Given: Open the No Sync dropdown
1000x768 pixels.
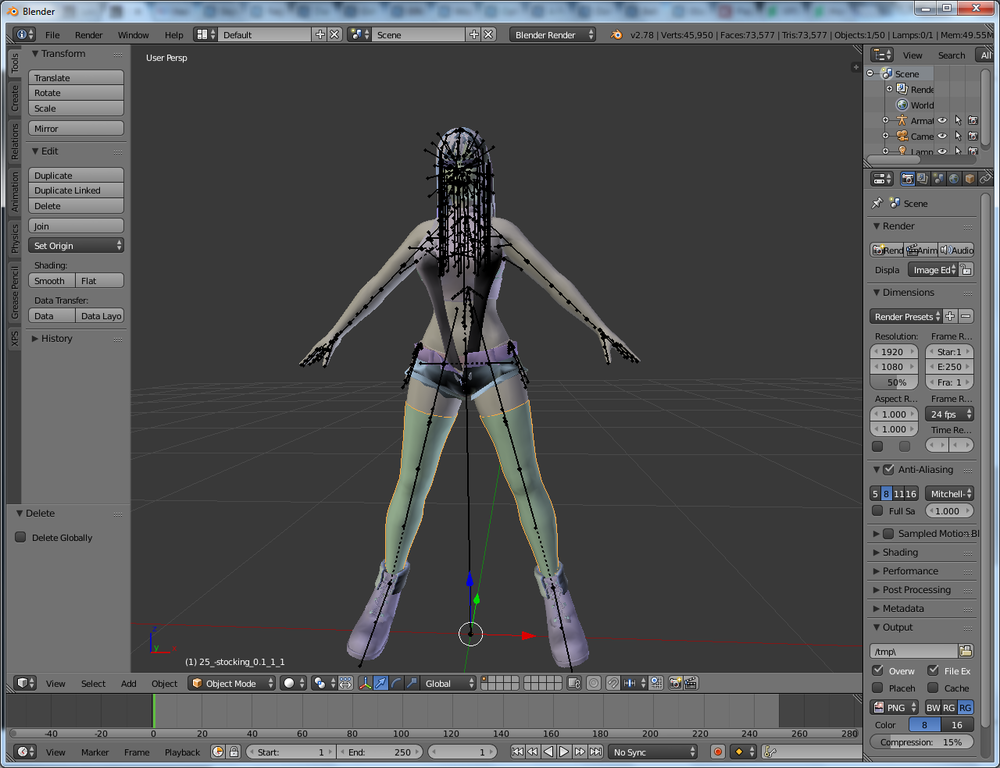Looking at the screenshot, I should [652, 752].
